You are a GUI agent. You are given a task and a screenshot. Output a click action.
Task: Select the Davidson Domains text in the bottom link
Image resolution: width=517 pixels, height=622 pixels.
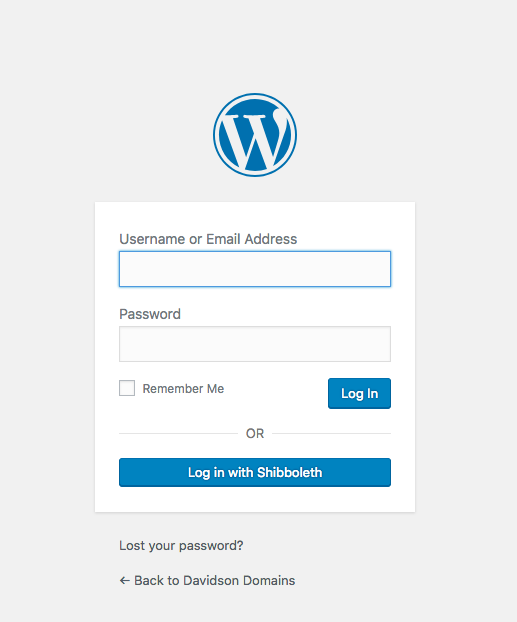point(239,581)
